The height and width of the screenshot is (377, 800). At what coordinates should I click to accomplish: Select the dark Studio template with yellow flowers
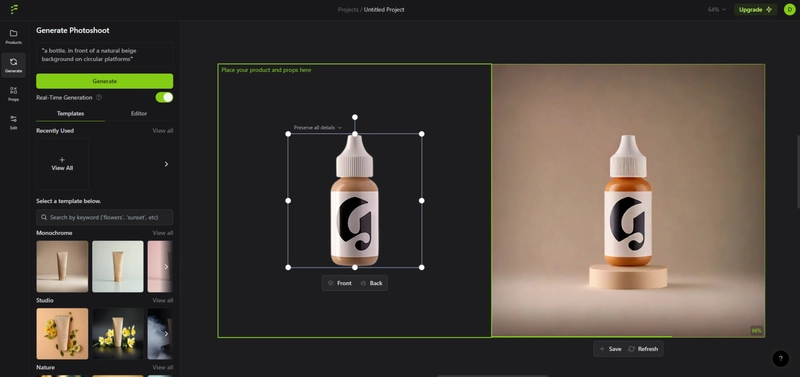(118, 334)
